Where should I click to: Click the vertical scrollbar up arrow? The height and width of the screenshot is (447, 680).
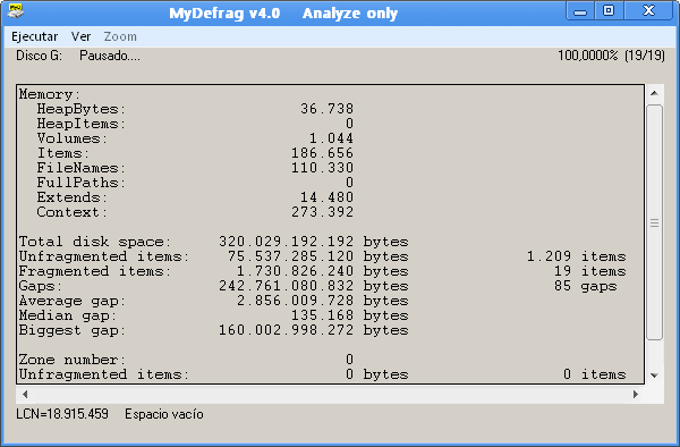click(x=654, y=93)
